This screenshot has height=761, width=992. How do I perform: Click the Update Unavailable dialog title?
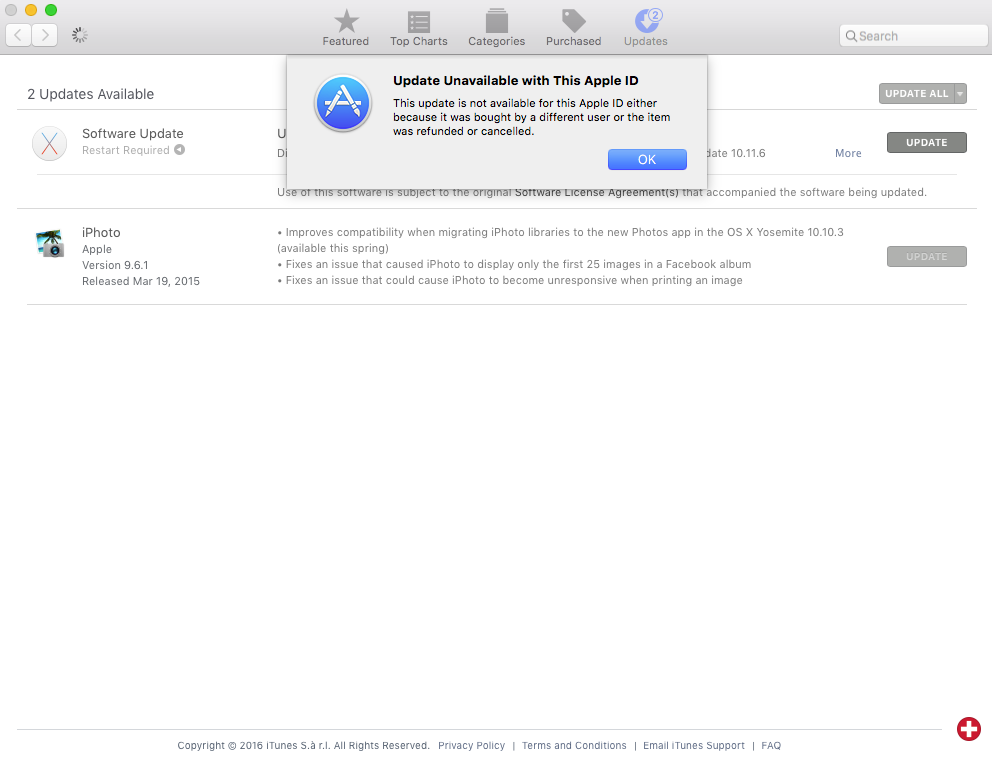point(516,80)
